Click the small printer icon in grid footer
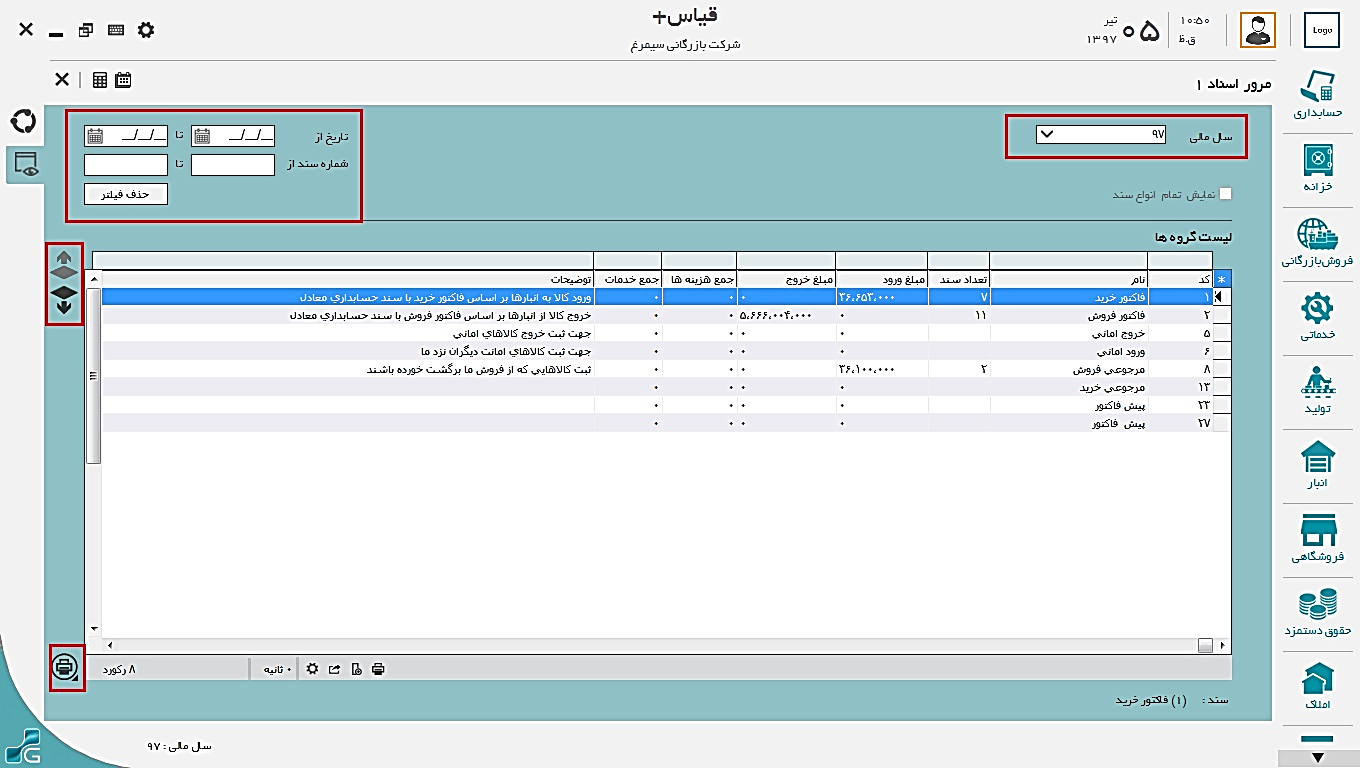1360x768 pixels. tap(378, 669)
